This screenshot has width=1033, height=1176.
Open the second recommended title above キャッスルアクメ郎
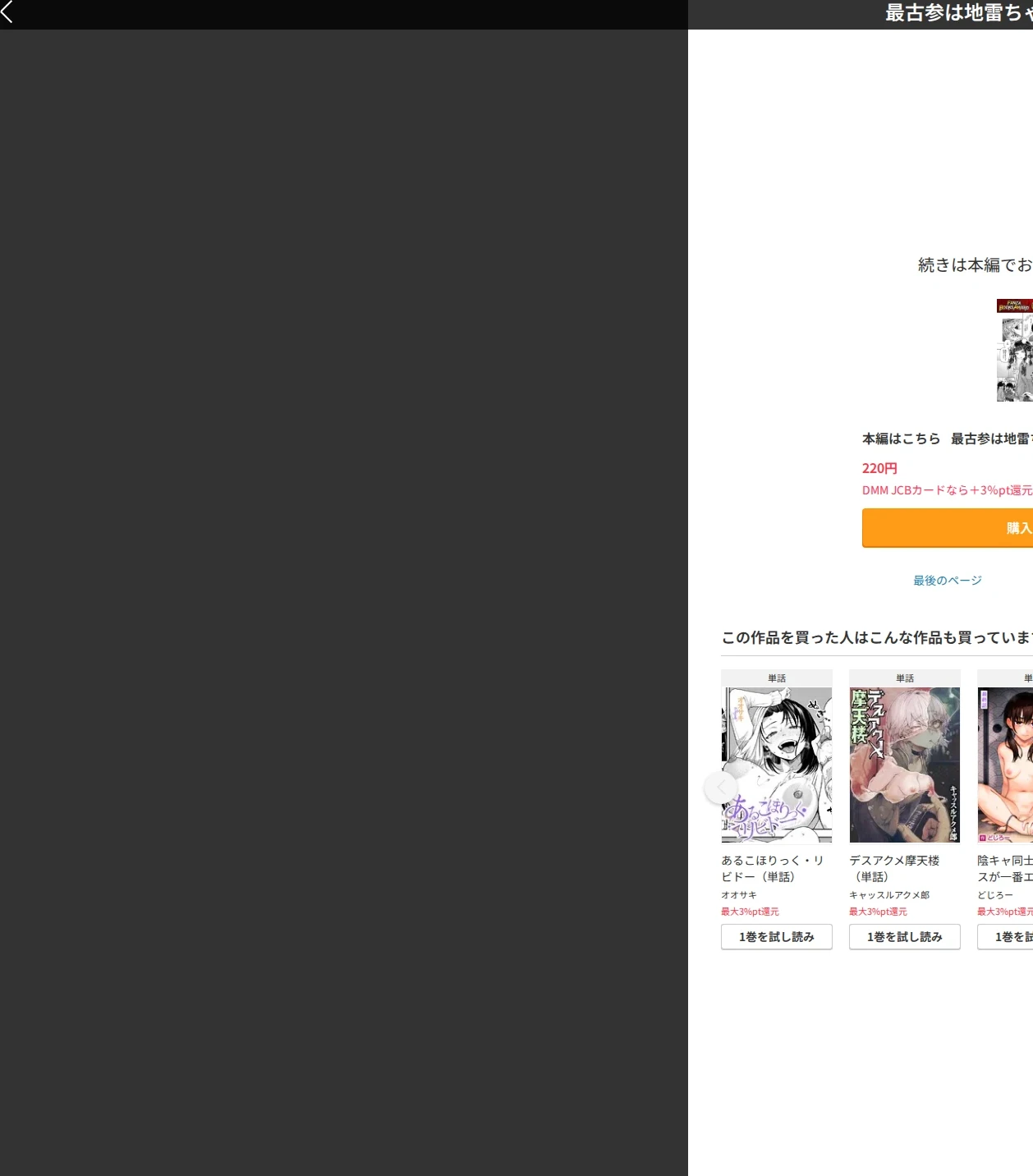895,868
